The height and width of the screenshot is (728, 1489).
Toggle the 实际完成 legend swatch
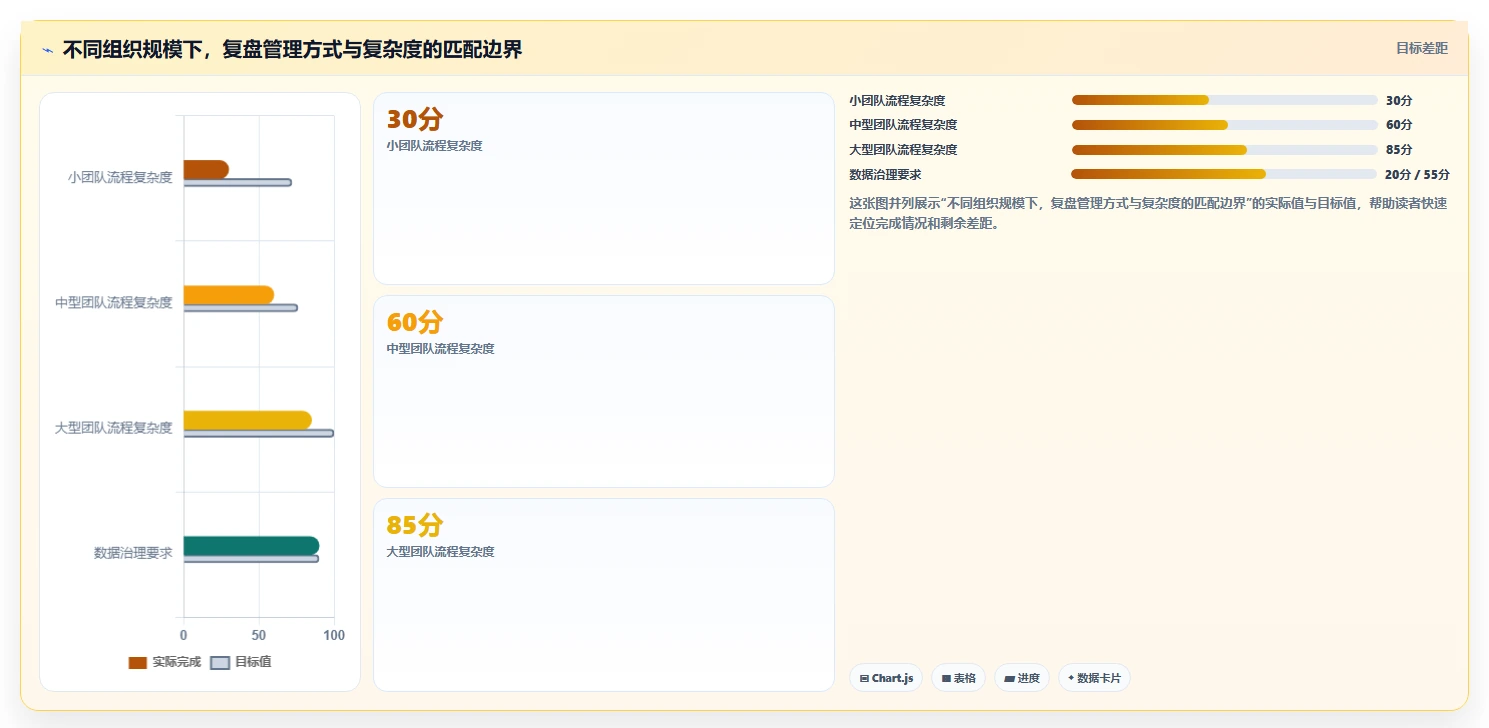(138, 662)
